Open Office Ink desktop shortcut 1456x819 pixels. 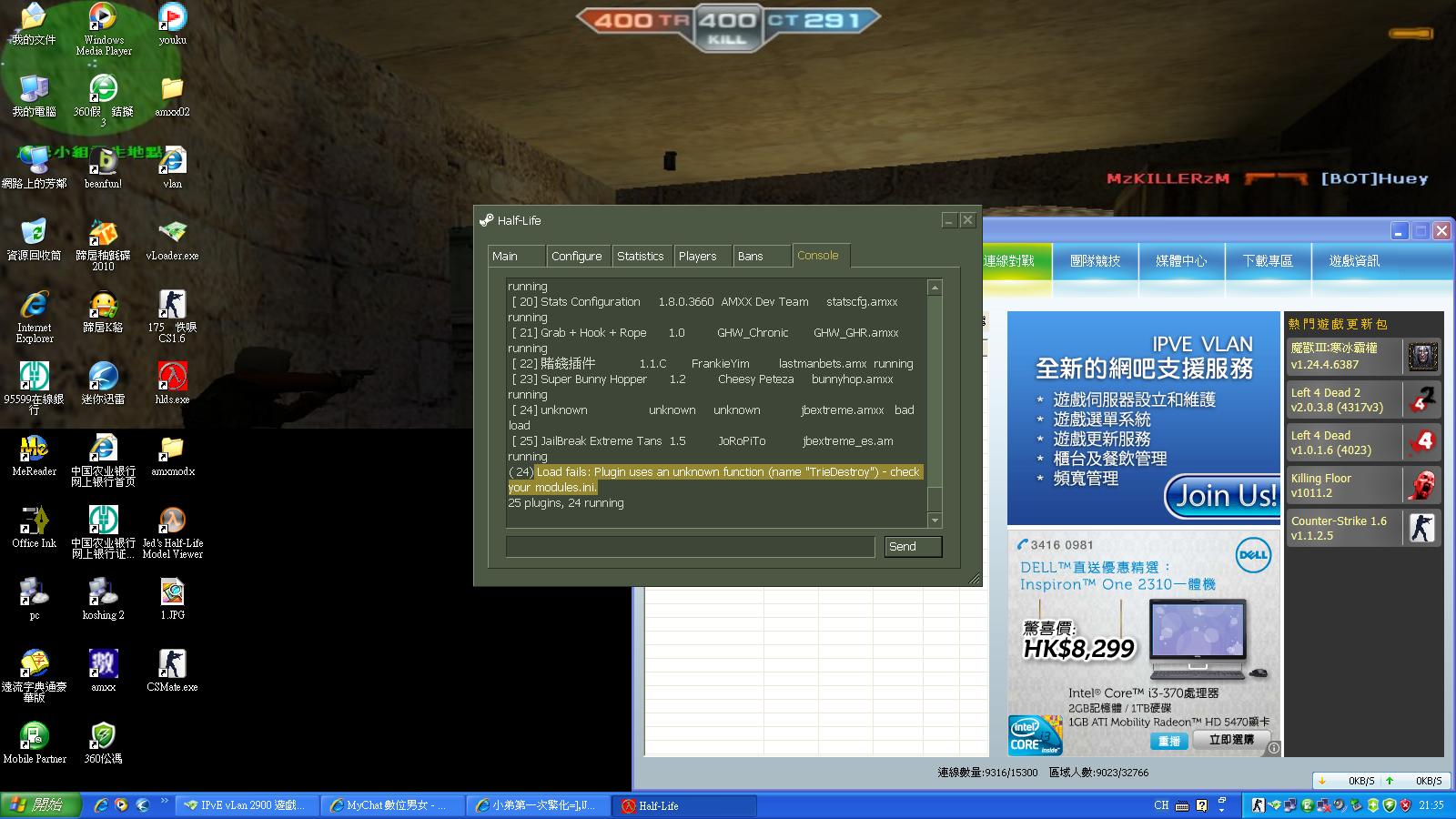(35, 527)
